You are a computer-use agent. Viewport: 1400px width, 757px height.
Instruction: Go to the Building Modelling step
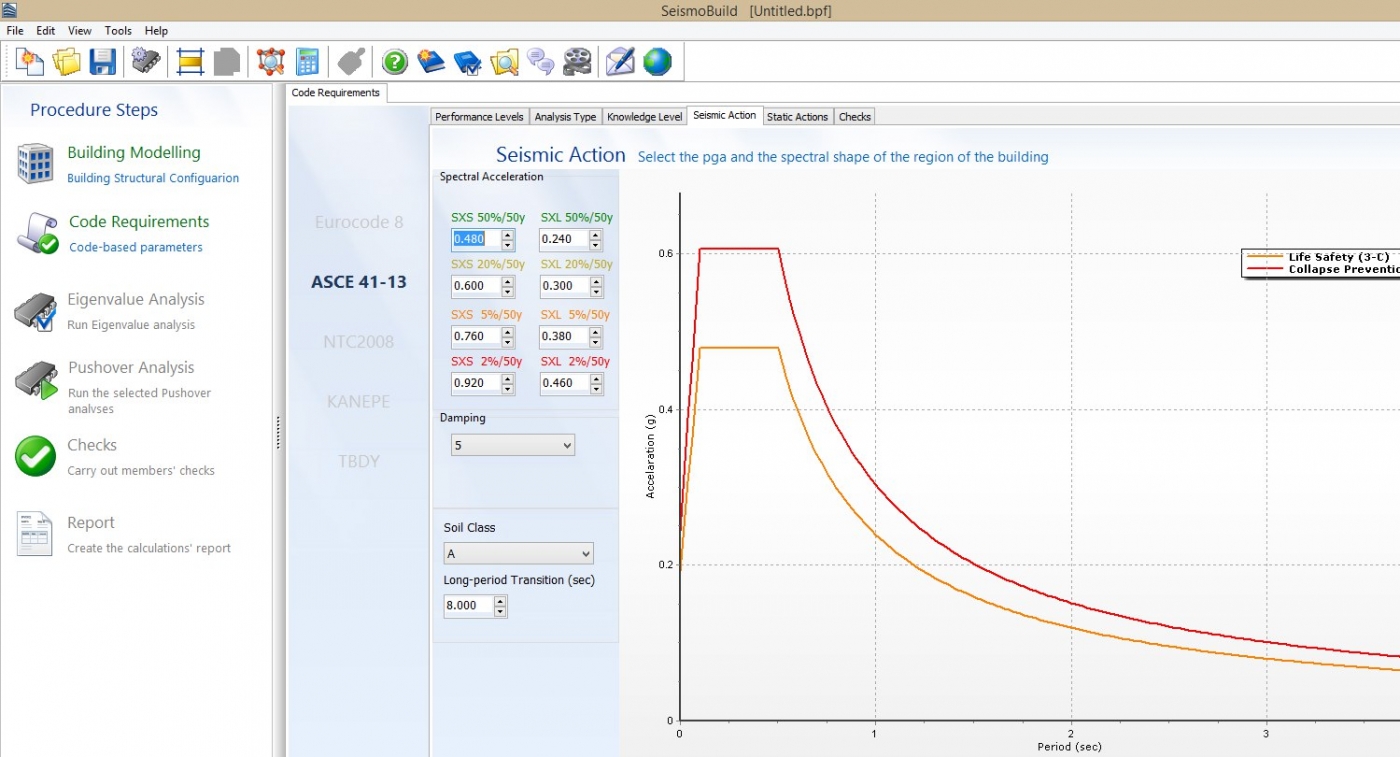click(134, 153)
